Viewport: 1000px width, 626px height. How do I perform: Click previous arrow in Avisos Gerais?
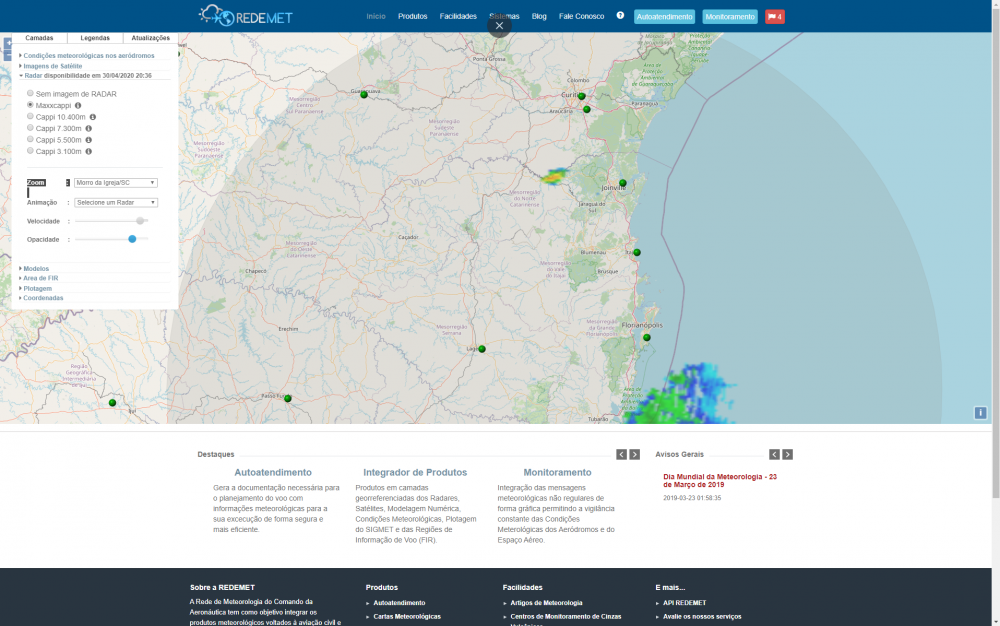click(x=774, y=454)
